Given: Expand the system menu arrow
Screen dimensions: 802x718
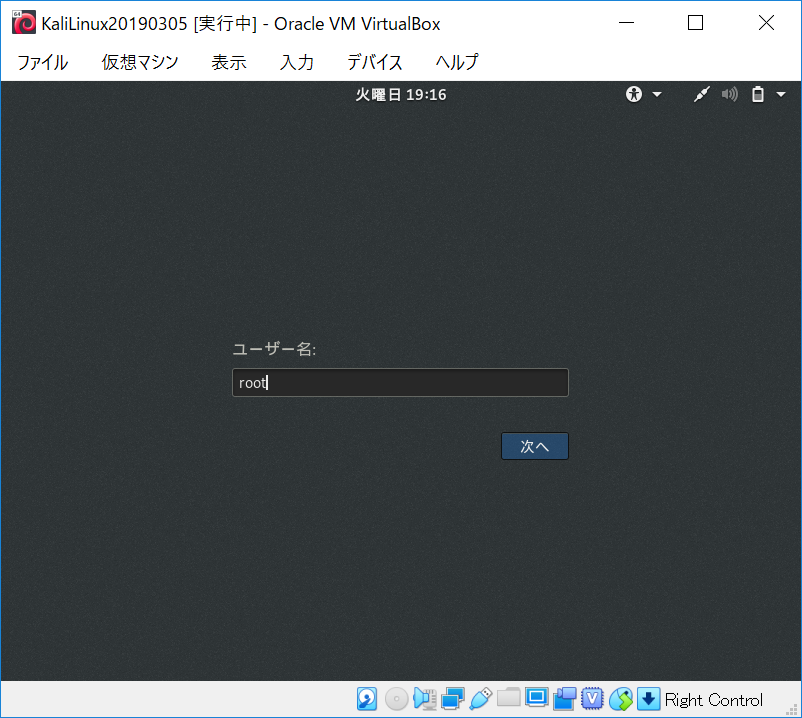Looking at the screenshot, I should point(781,95).
